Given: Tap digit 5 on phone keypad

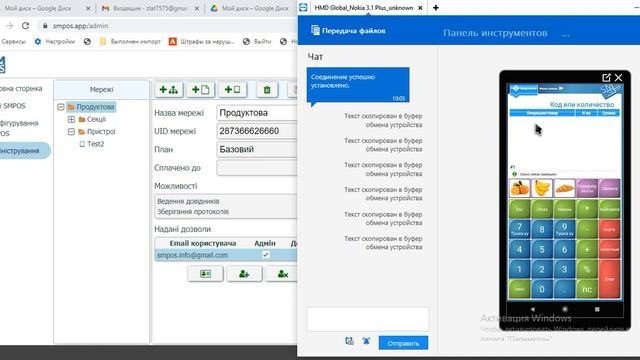Looking at the screenshot, I should [x=542, y=249].
